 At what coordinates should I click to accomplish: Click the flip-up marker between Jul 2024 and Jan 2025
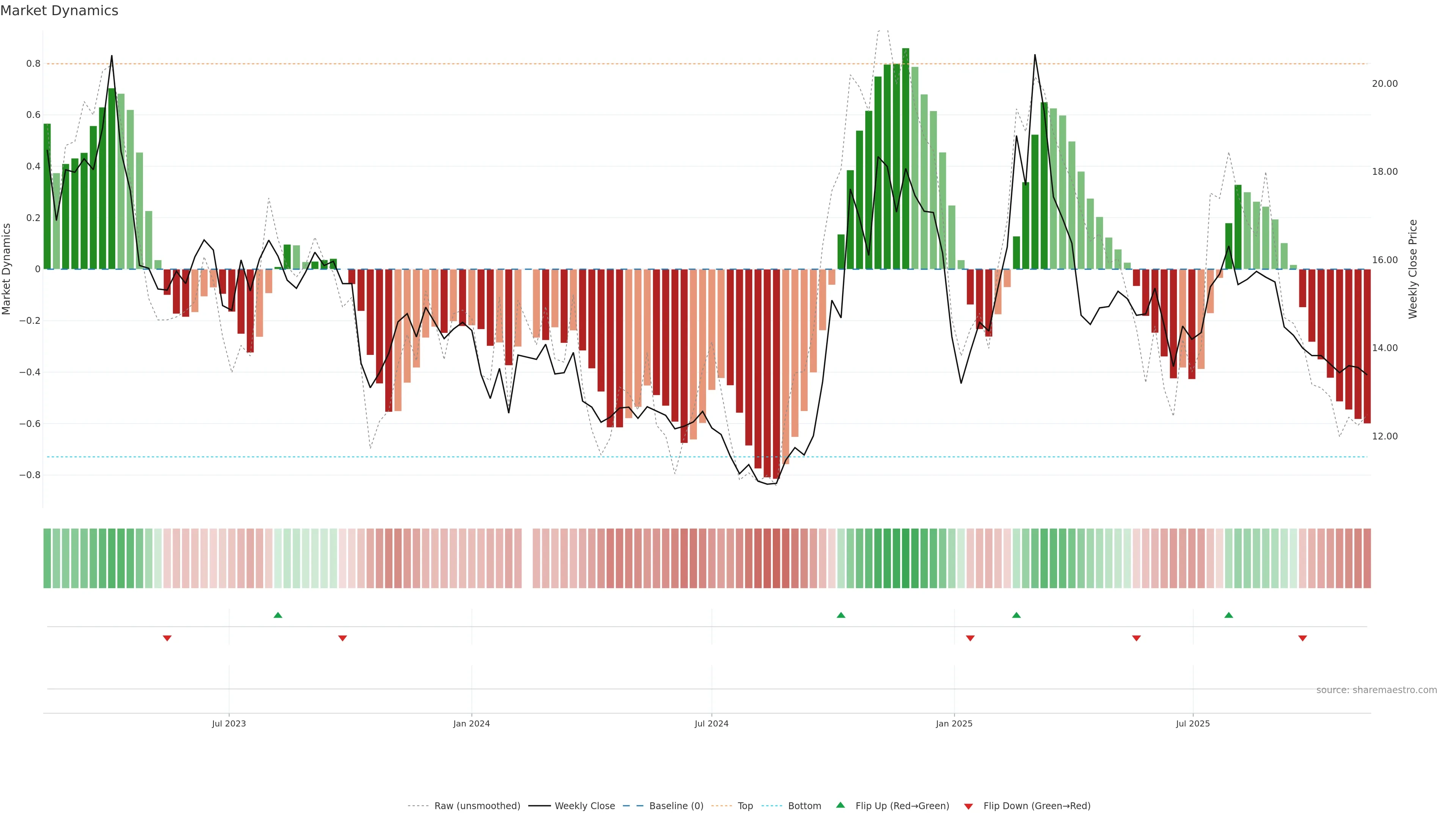coord(841,615)
